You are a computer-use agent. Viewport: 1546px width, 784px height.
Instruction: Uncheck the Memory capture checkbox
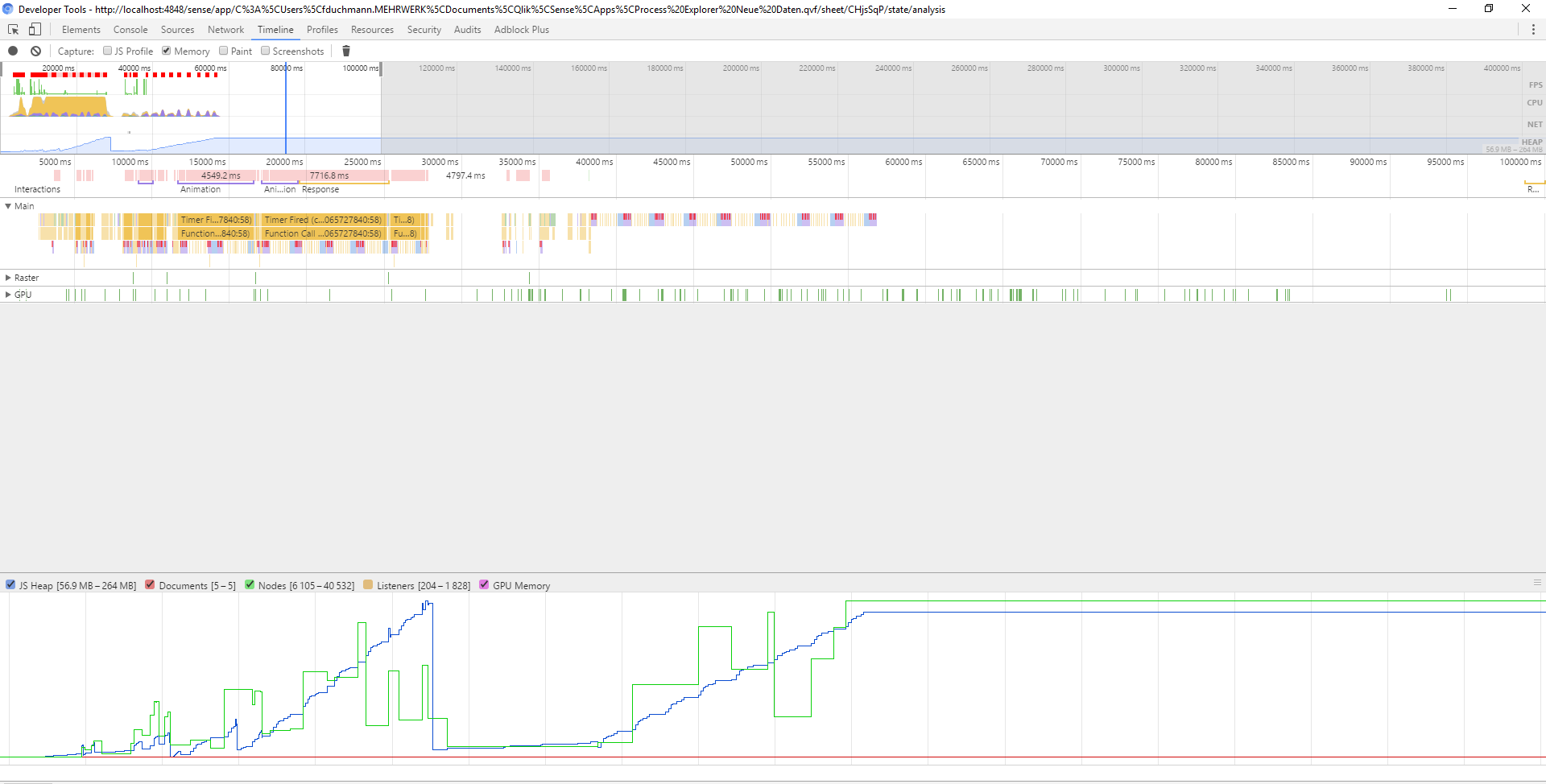click(167, 51)
